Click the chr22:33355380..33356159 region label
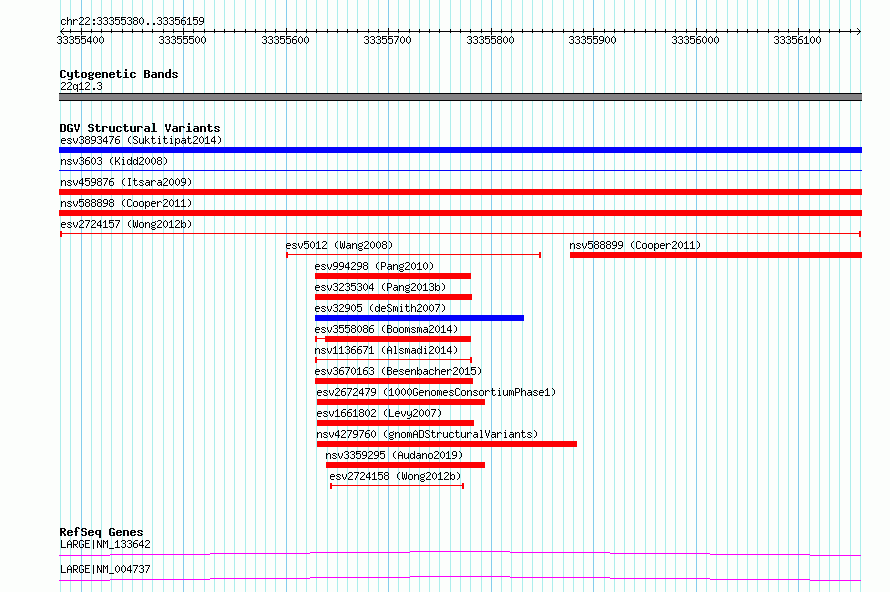 coord(132,22)
